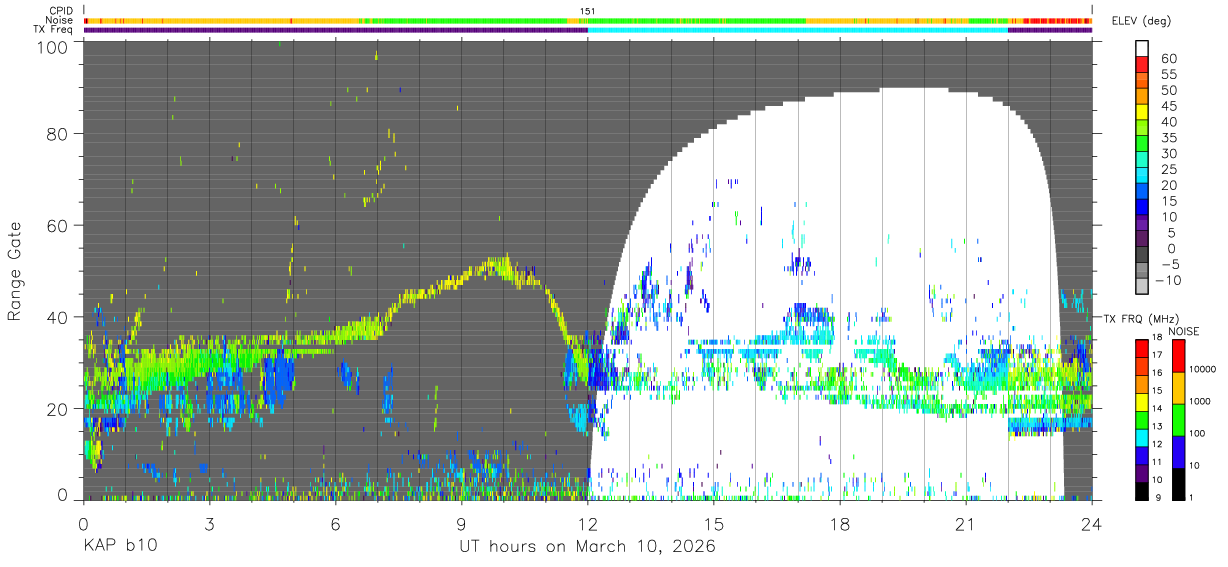Click the green 100 noise swatch
This screenshot has width=1228, height=567.
(1178, 420)
